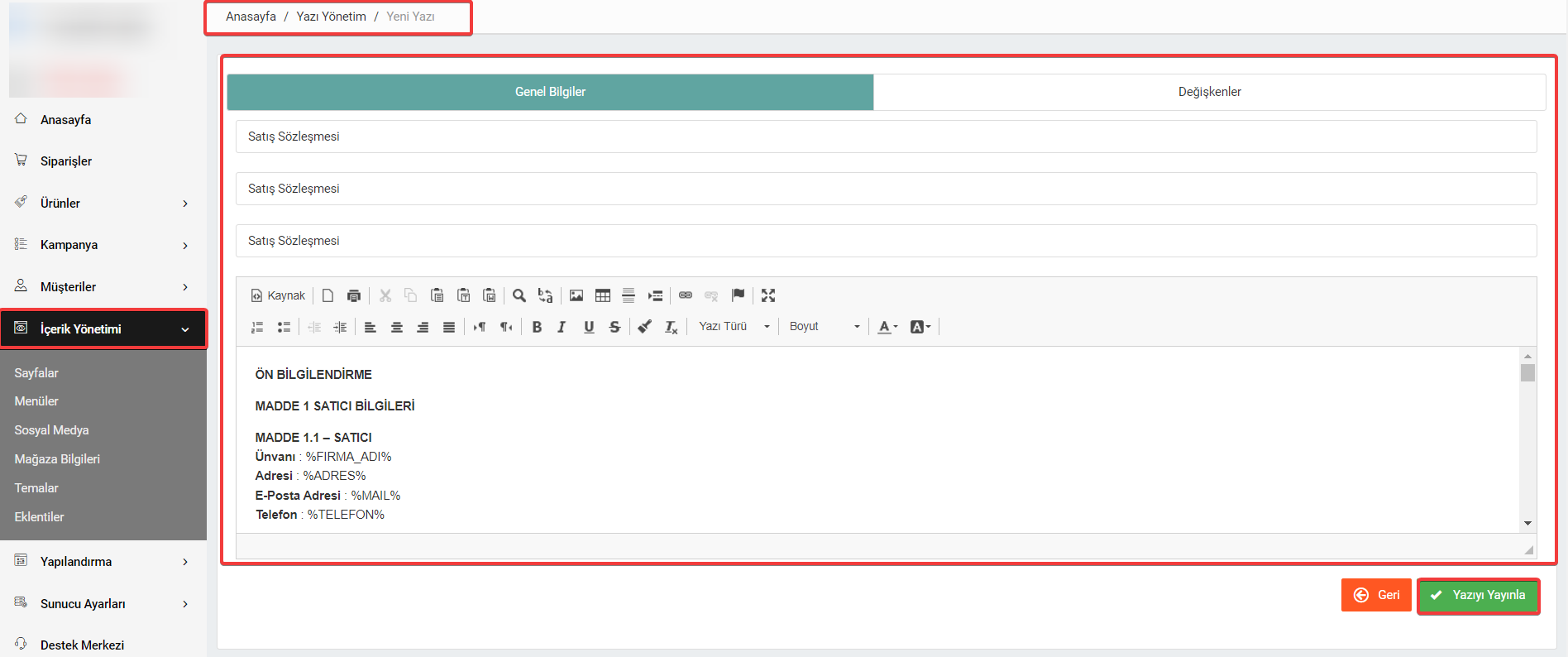Click the Print icon in editor toolbar
The height and width of the screenshot is (657, 1568).
(354, 295)
